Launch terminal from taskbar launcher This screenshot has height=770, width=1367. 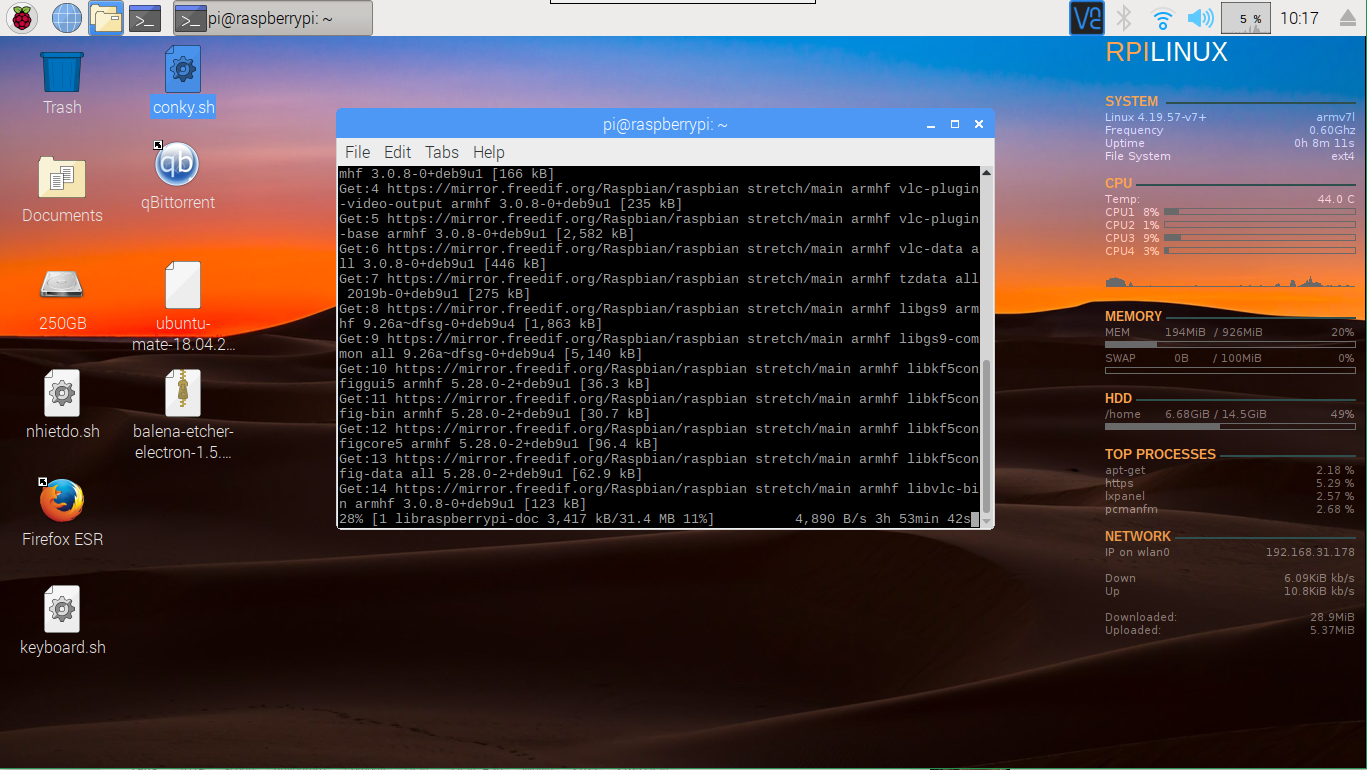pos(145,17)
